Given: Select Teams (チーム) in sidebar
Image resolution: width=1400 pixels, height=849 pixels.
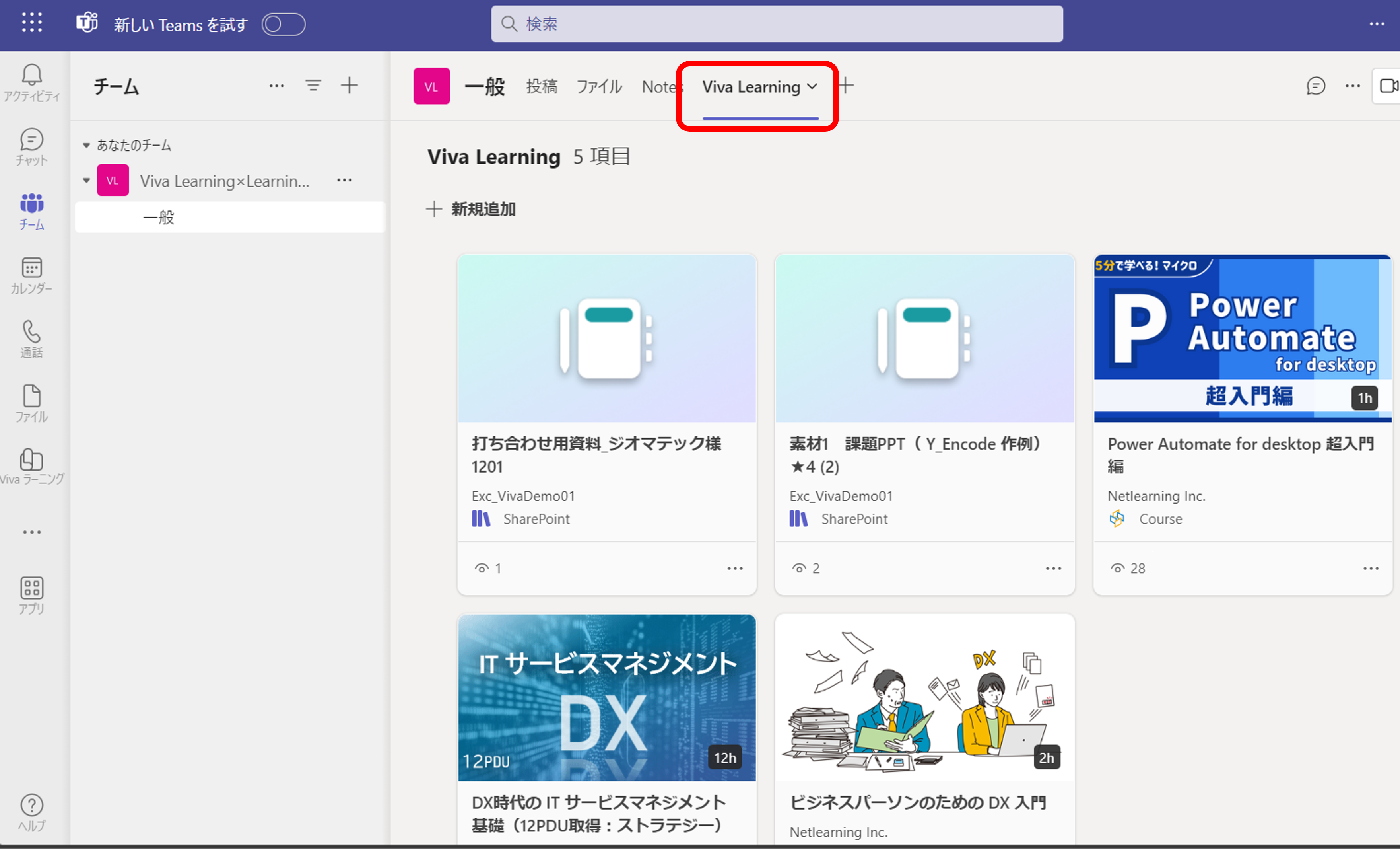Looking at the screenshot, I should 32,212.
